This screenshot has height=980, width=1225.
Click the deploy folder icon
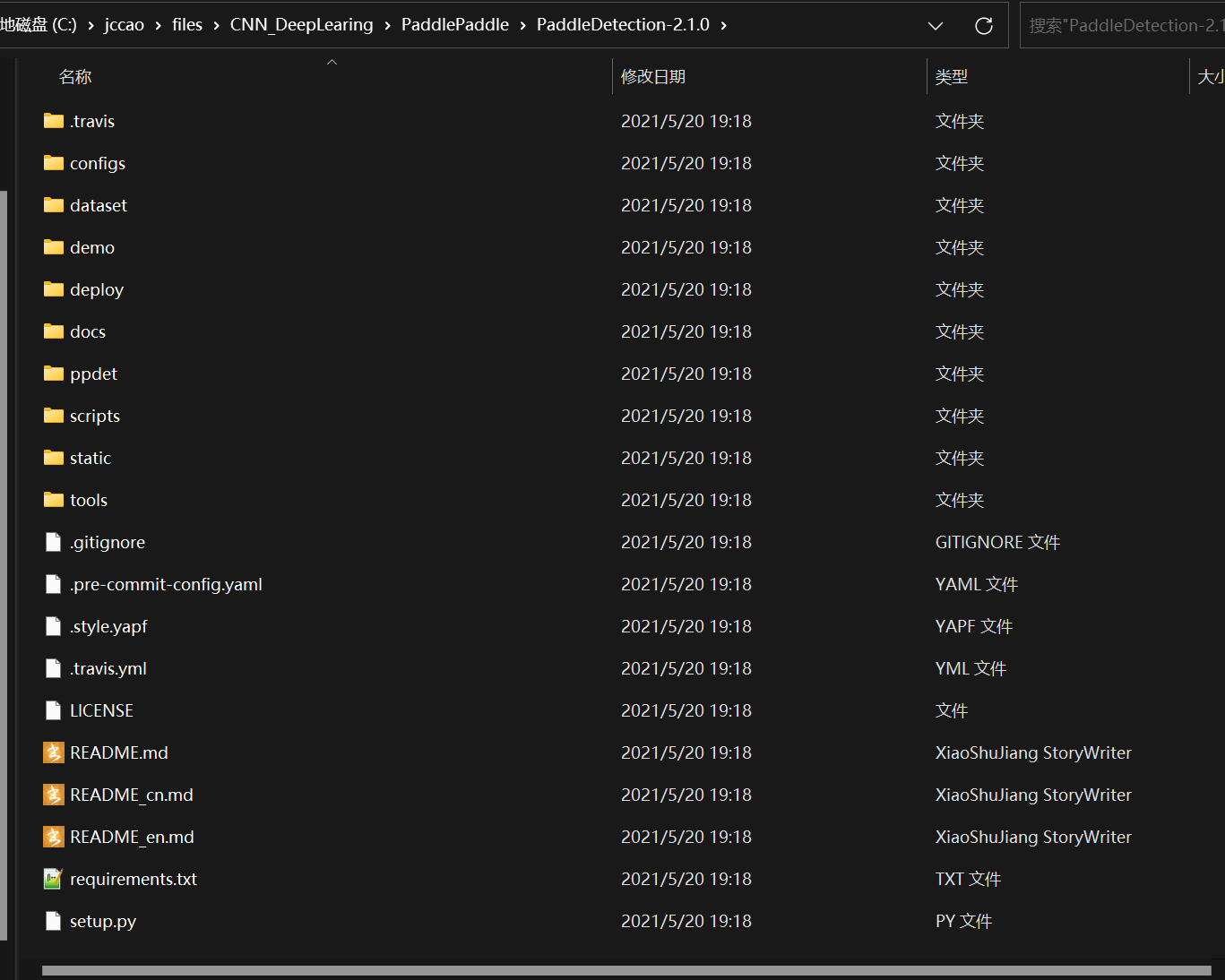[x=54, y=289]
